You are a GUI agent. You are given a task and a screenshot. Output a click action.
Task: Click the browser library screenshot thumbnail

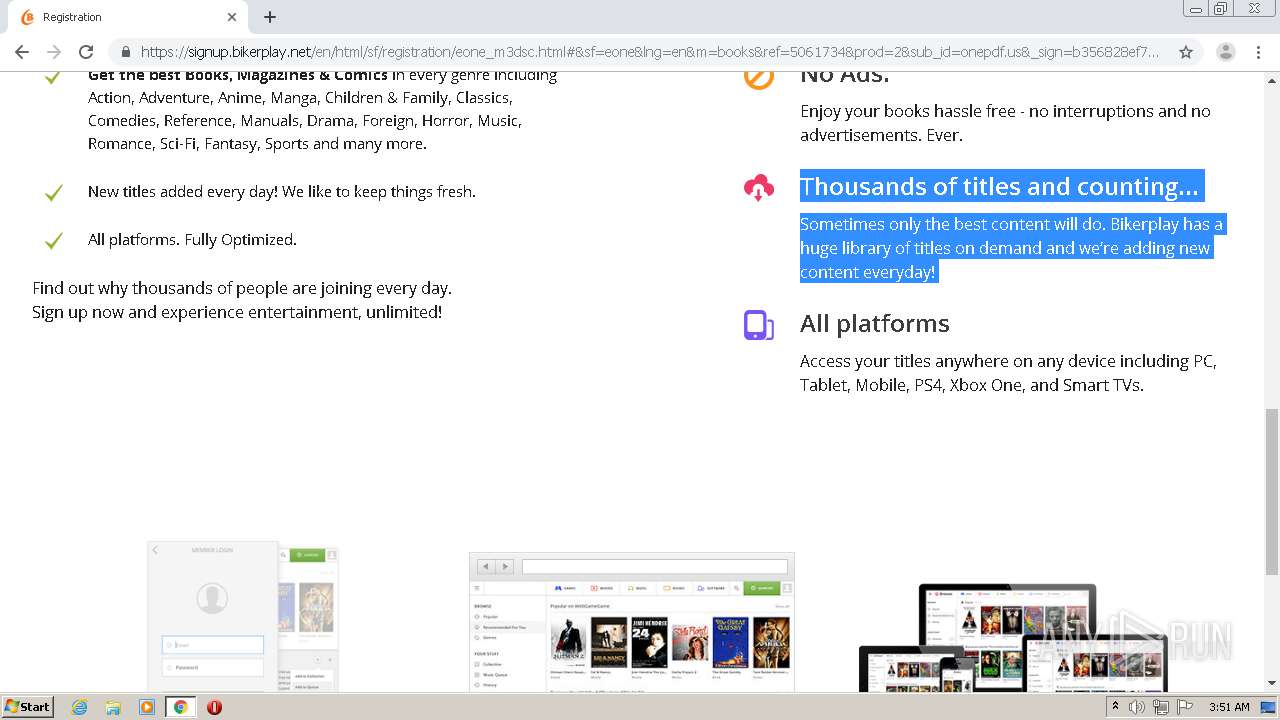pyautogui.click(x=632, y=621)
